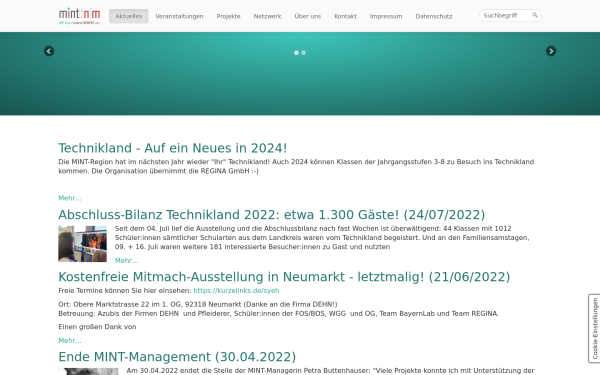Open 'Ende MINT-Management (30.04.2022)' headline
The height and width of the screenshot is (375, 600).
pyautogui.click(x=177, y=357)
